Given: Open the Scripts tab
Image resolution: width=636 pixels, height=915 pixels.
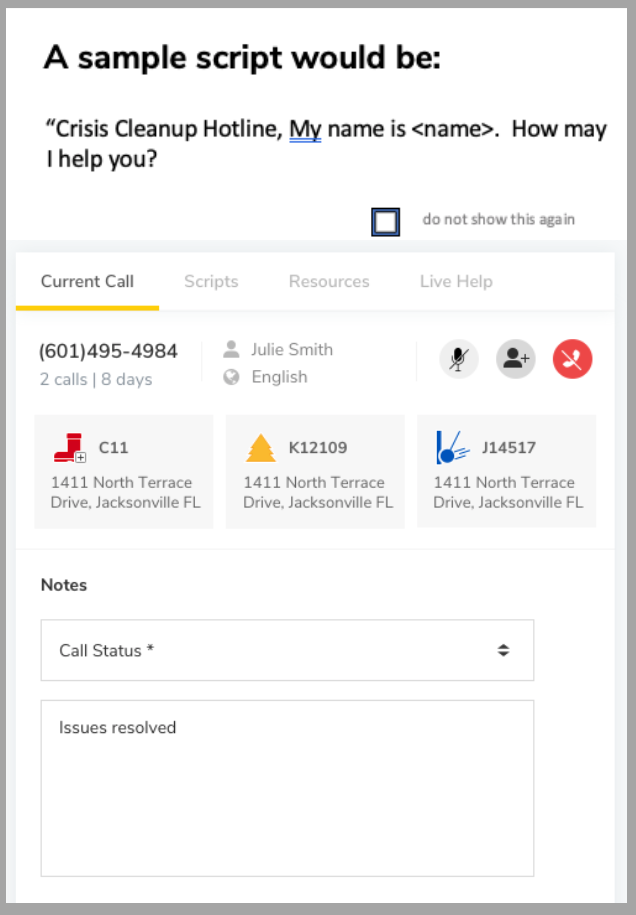Looking at the screenshot, I should (x=211, y=281).
